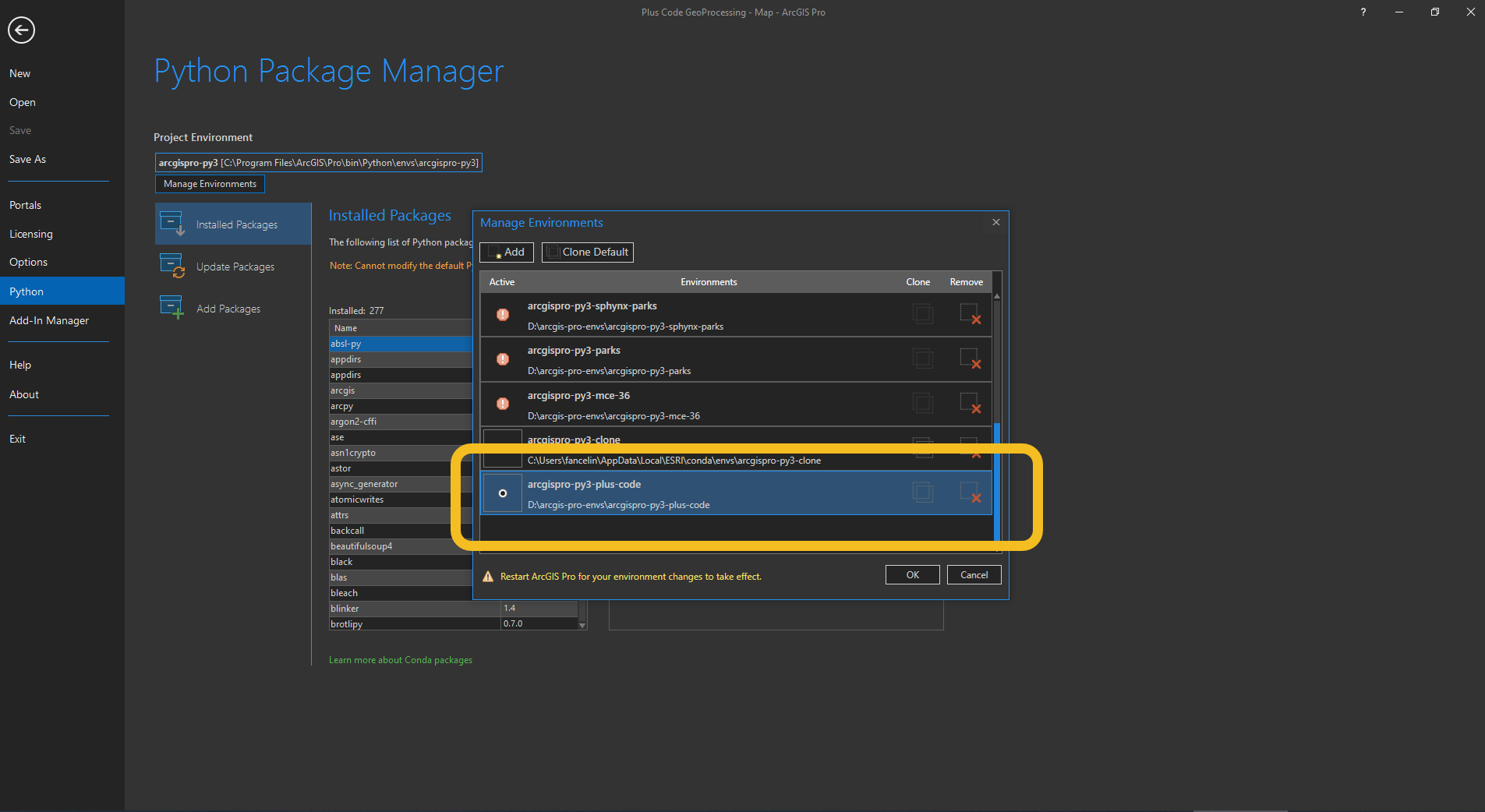Click the environments list scrollbar thumb
Image resolution: width=1485 pixels, height=812 pixels.
(997, 482)
